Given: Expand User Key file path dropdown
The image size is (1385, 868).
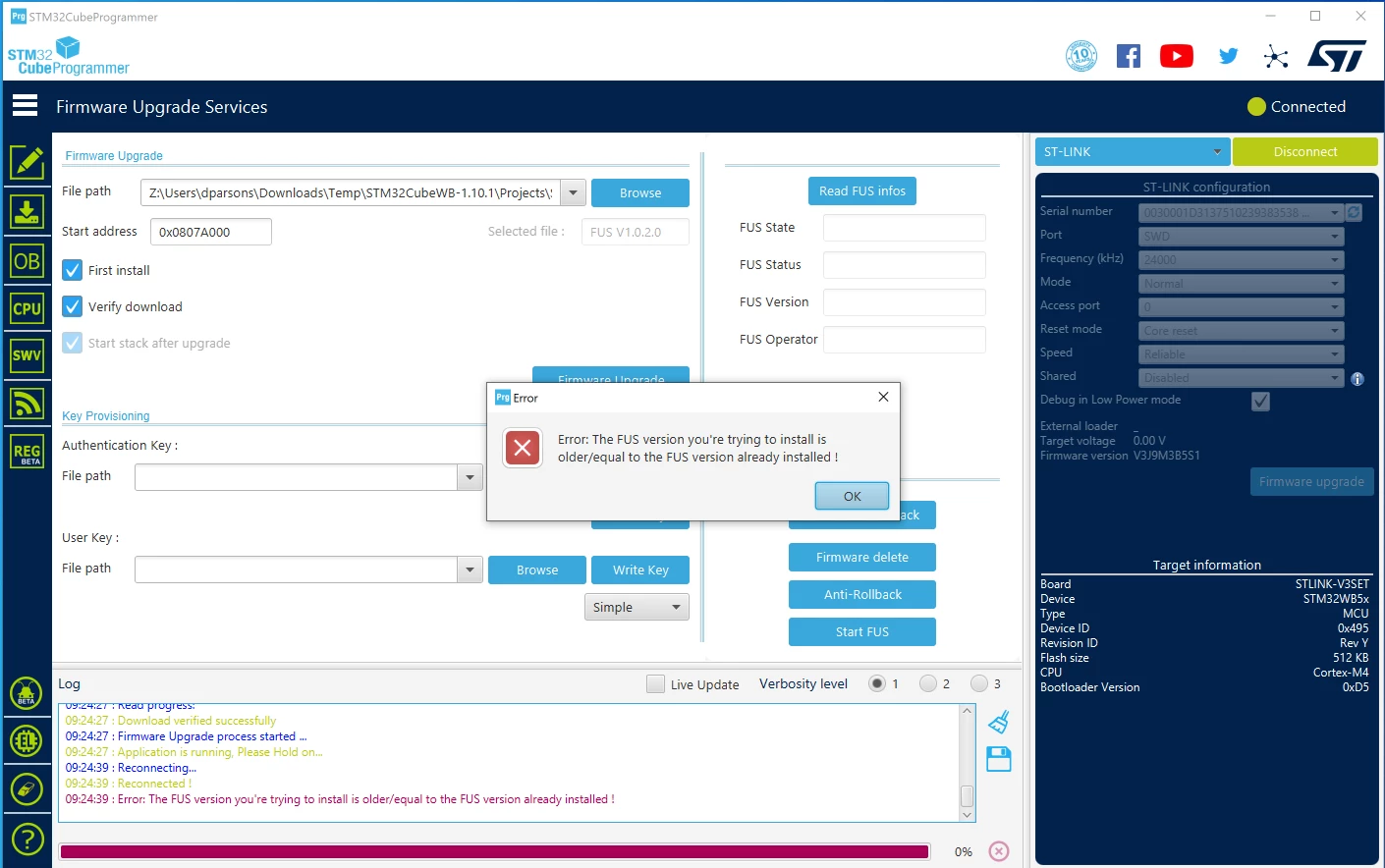Looking at the screenshot, I should pos(470,570).
